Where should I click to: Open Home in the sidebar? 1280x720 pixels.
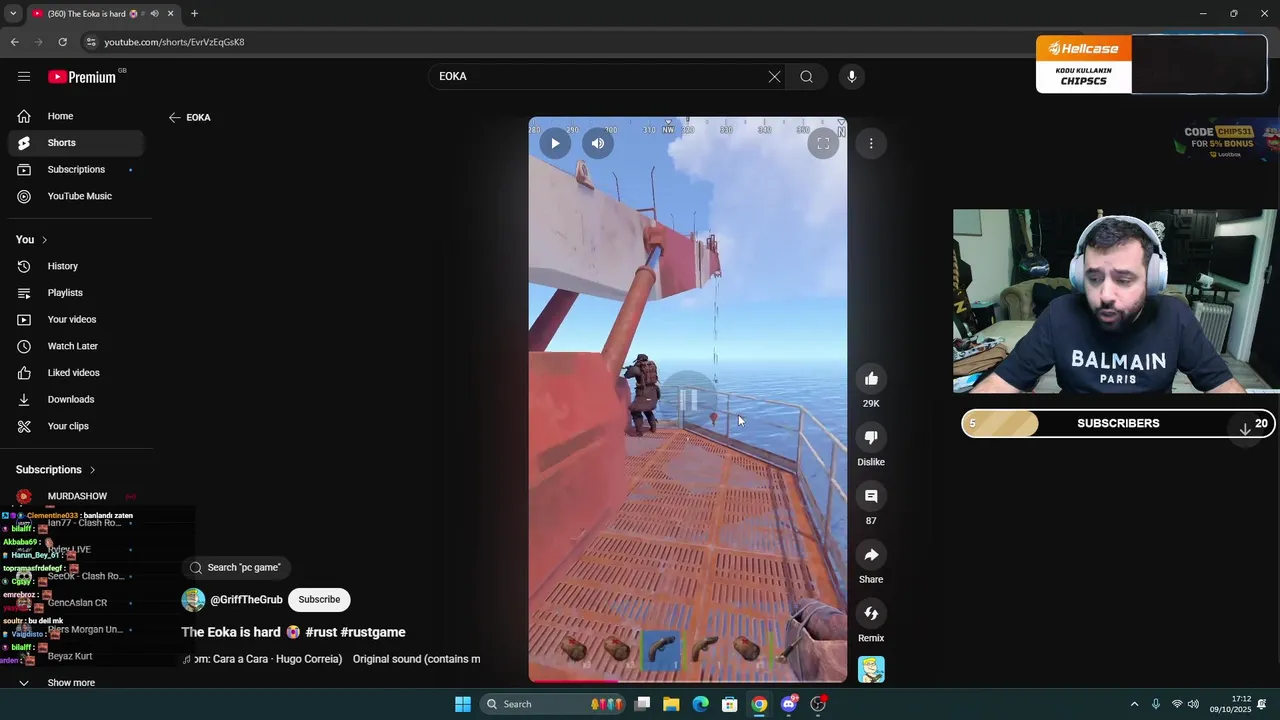76,116
